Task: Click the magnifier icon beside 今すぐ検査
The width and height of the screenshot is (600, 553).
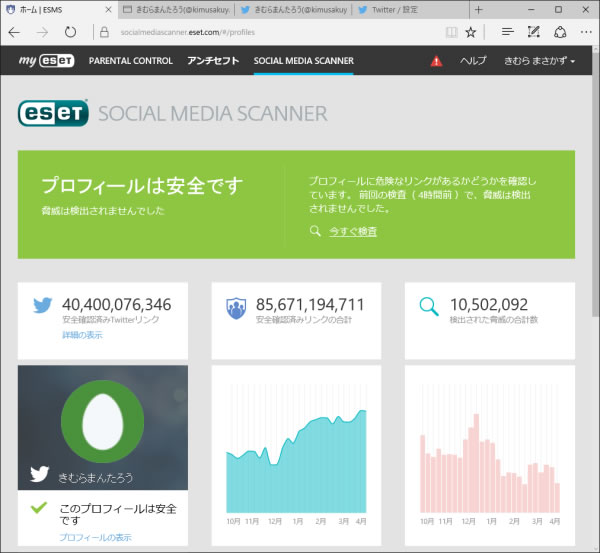Action: click(x=315, y=231)
